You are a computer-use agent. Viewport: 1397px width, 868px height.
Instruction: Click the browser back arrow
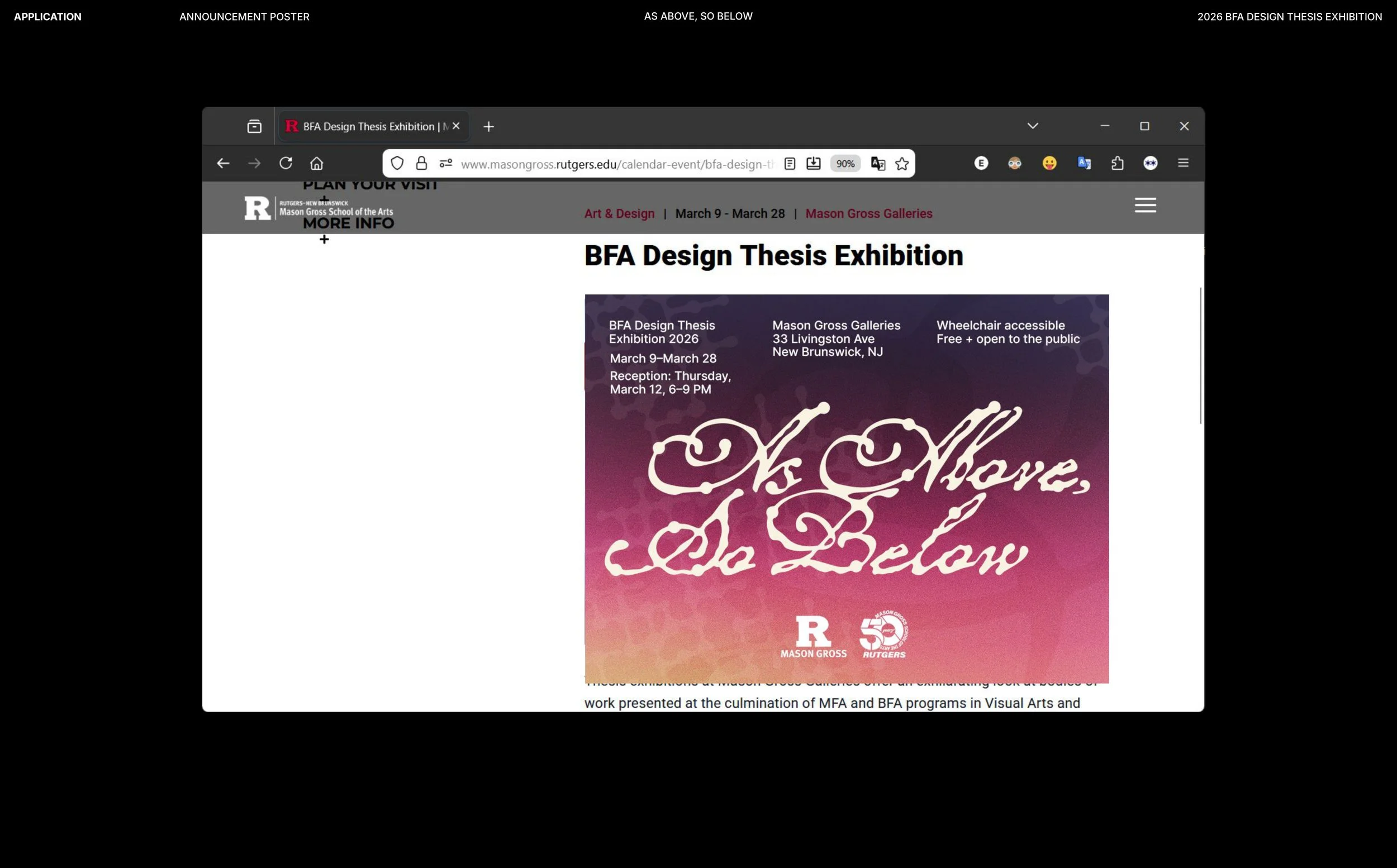click(223, 164)
